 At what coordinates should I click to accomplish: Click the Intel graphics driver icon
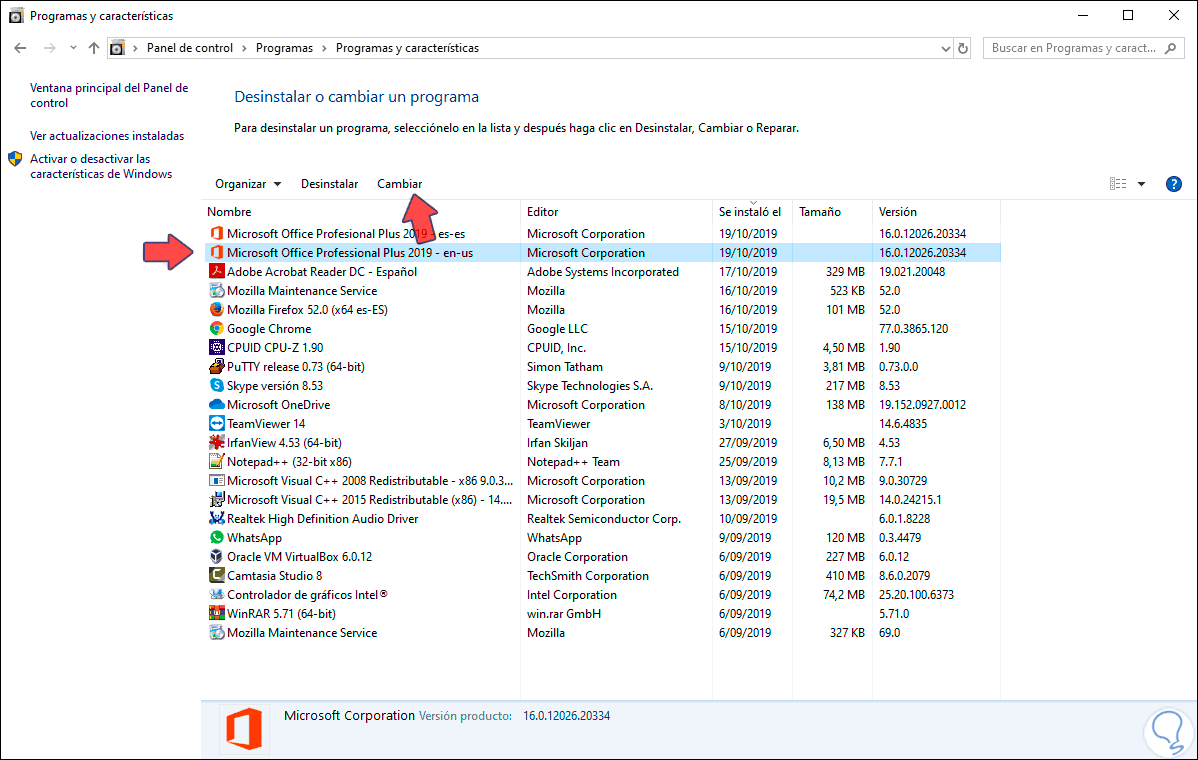[x=217, y=594]
